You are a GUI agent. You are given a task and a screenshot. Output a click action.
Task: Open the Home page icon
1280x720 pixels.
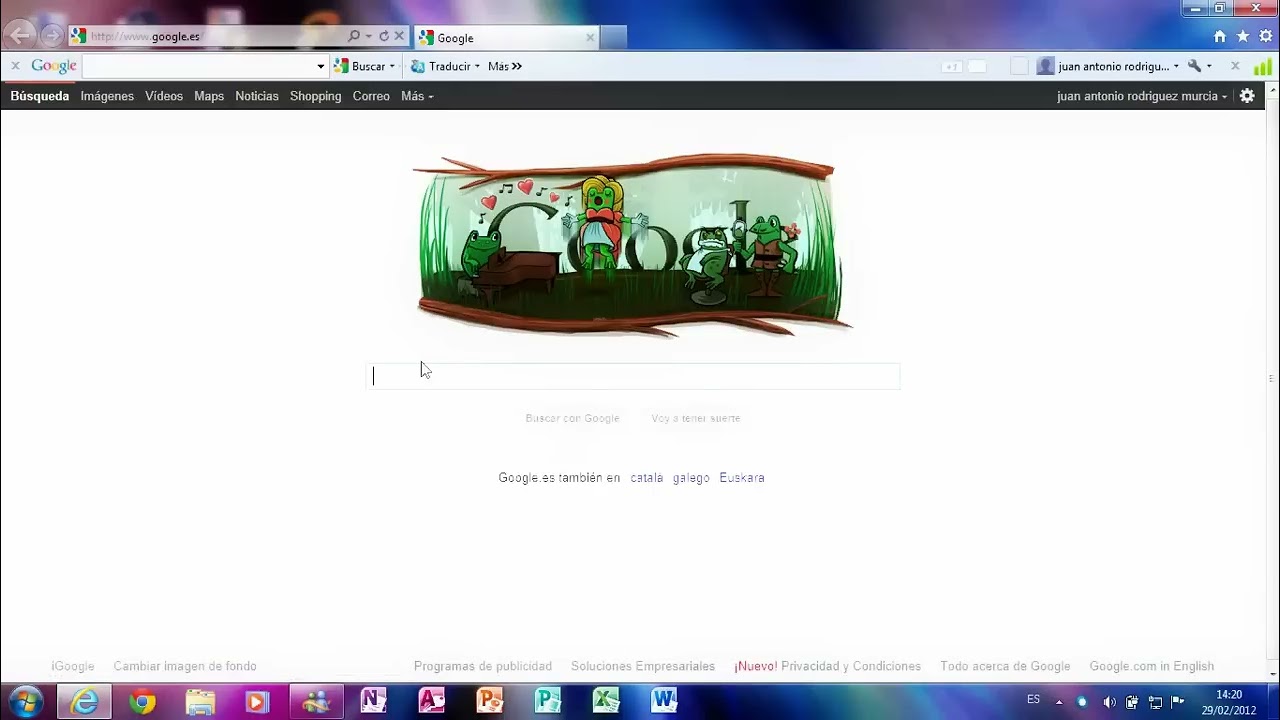1220,36
